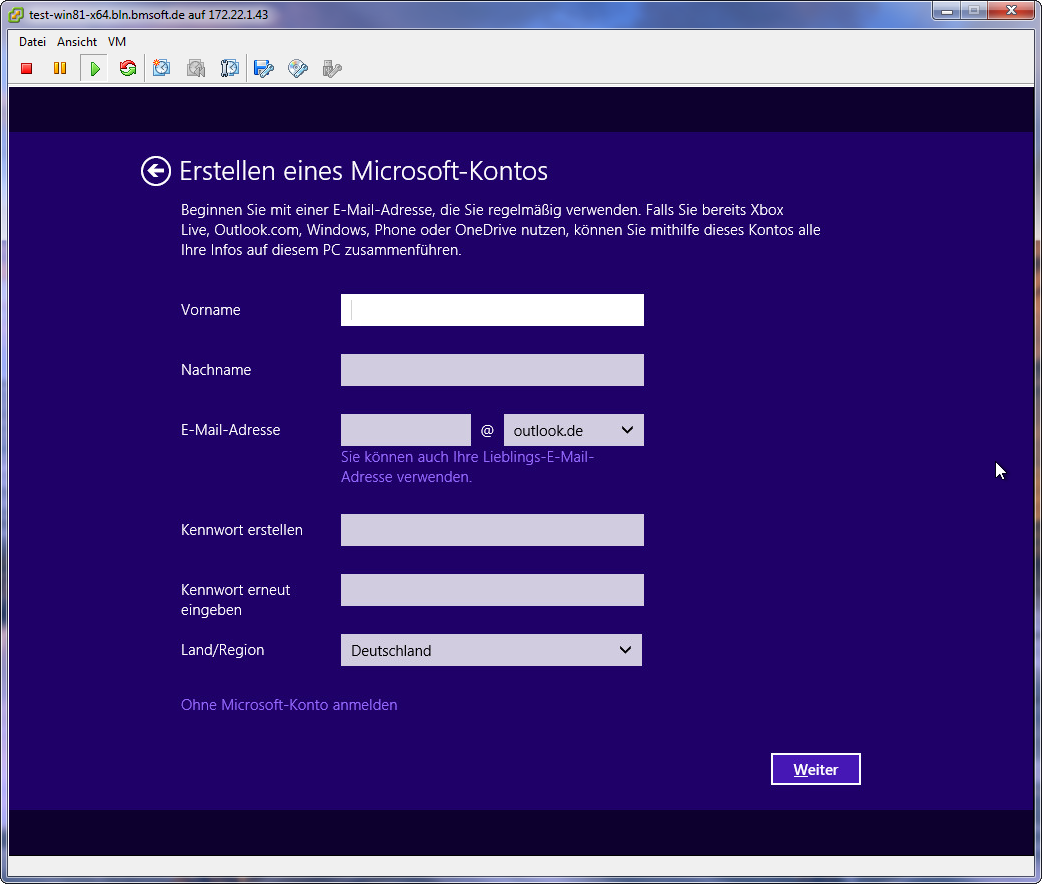Go back using the circled arrow
Screen dimensions: 1042x884
[x=156, y=171]
